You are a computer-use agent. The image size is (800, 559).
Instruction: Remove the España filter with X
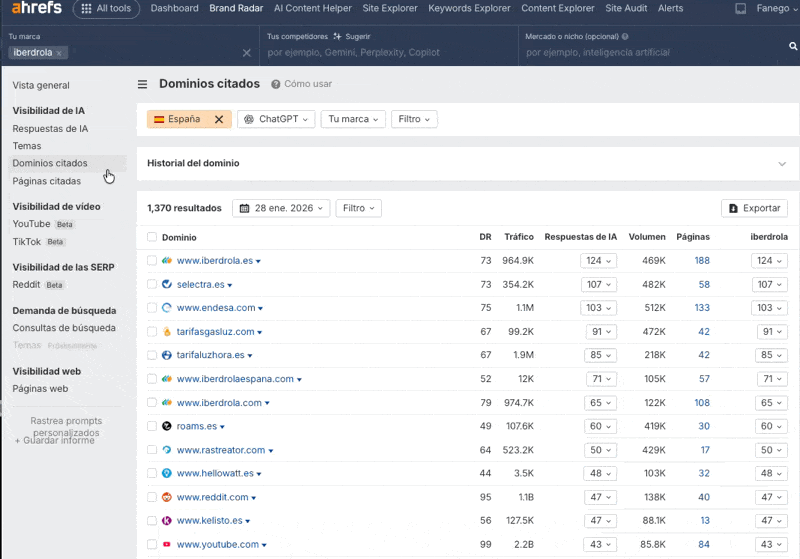click(219, 119)
